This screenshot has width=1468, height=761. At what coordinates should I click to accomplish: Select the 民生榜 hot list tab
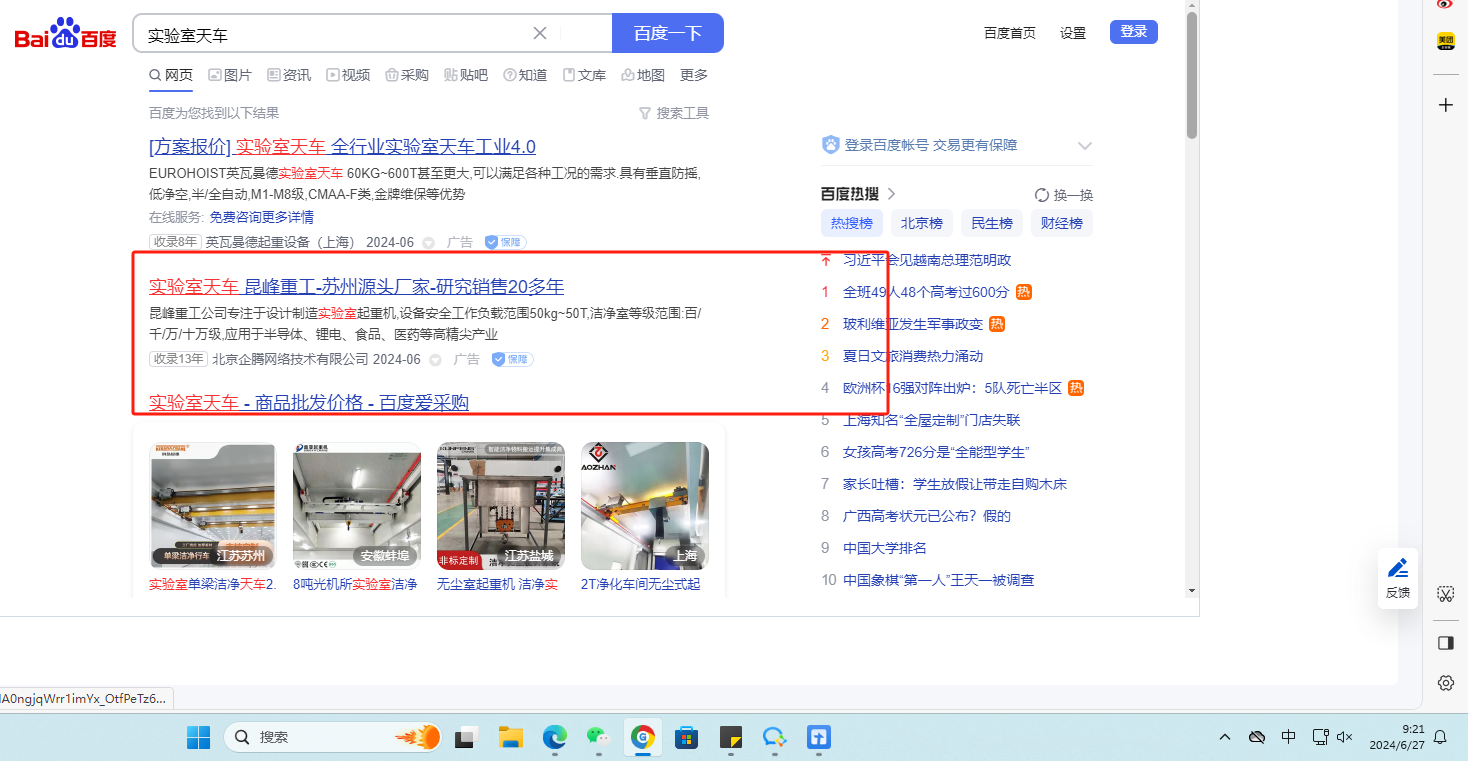click(992, 223)
